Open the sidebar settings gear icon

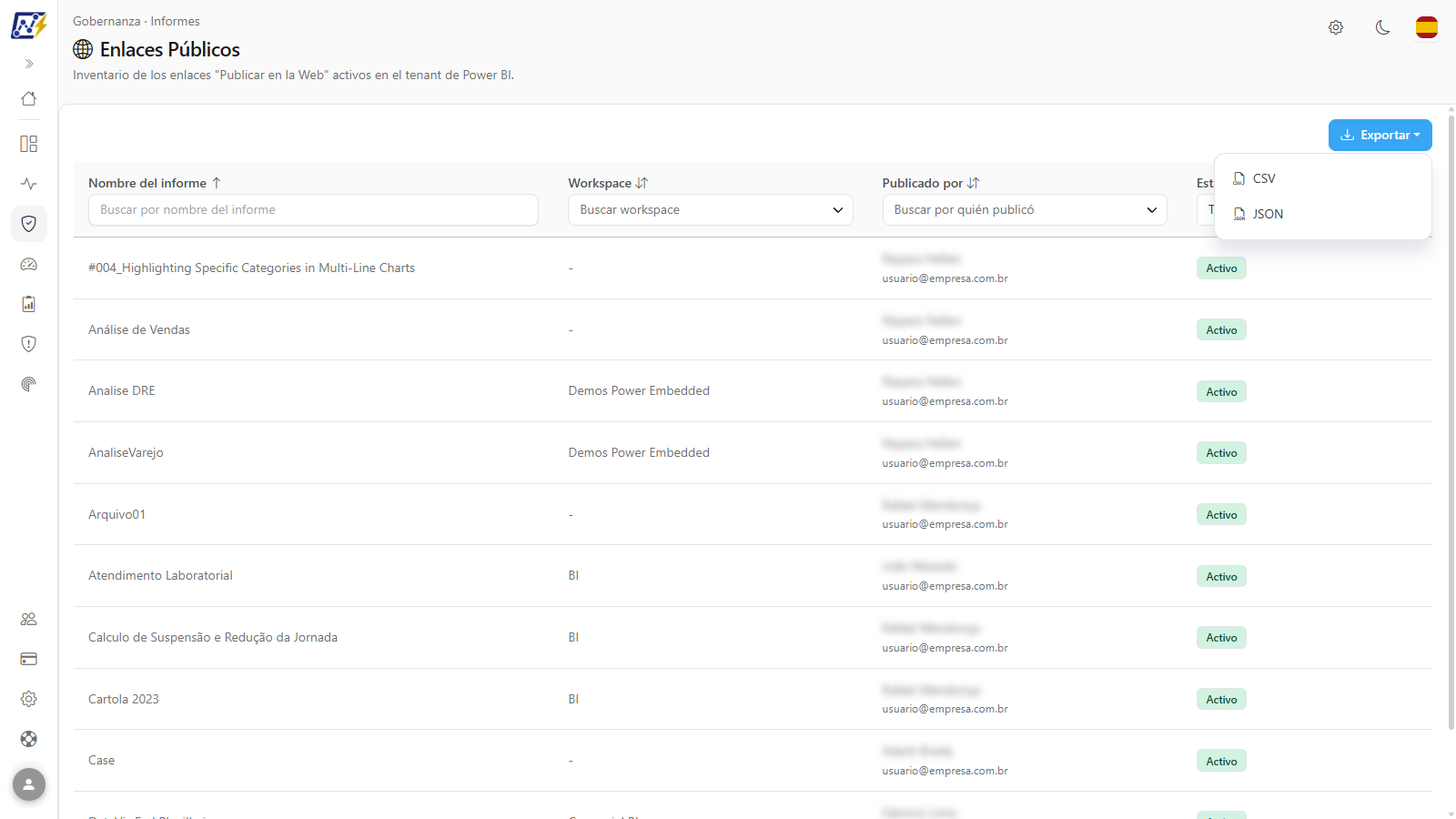tap(29, 699)
